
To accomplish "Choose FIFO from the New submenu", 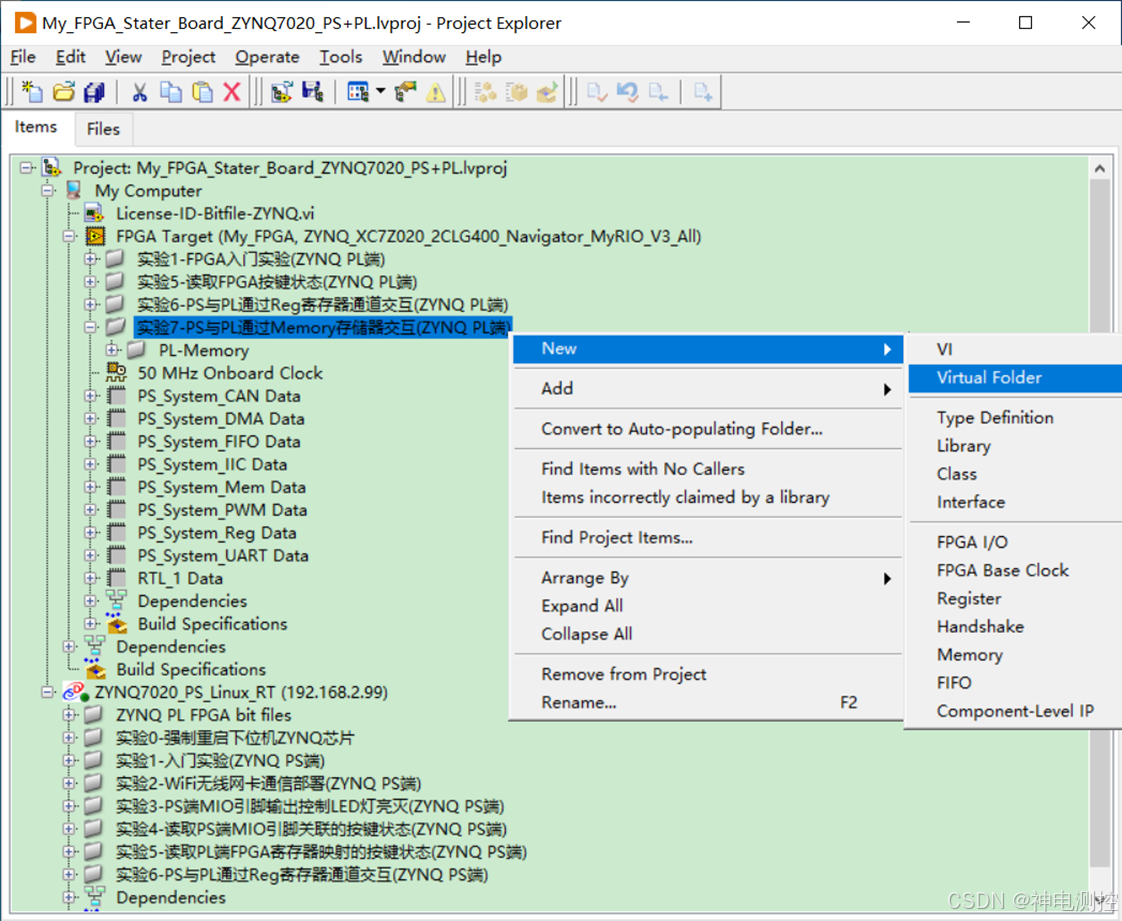I will [954, 683].
